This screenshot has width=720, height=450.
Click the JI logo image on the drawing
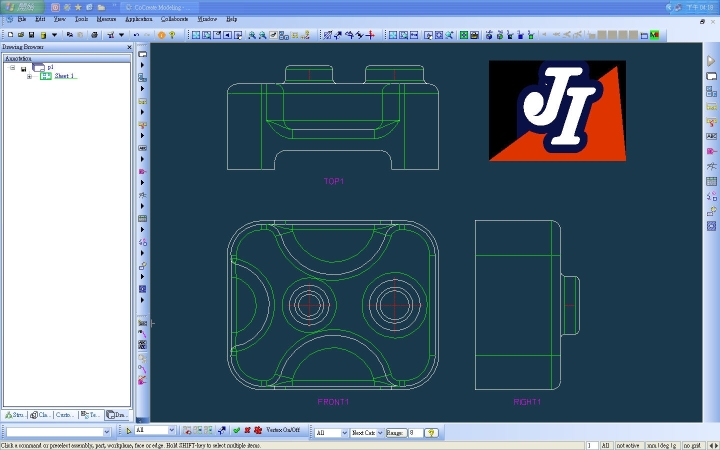[557, 111]
